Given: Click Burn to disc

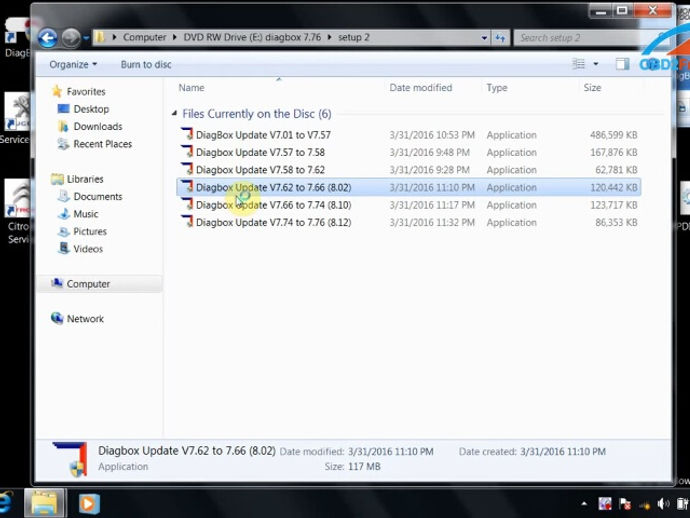Looking at the screenshot, I should click(146, 65).
